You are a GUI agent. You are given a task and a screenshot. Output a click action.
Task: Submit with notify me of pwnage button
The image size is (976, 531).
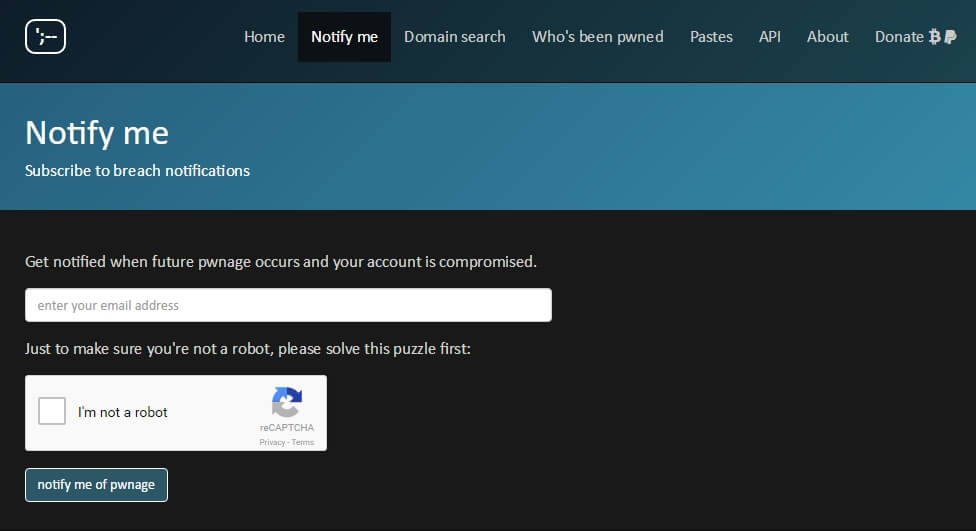(96, 485)
